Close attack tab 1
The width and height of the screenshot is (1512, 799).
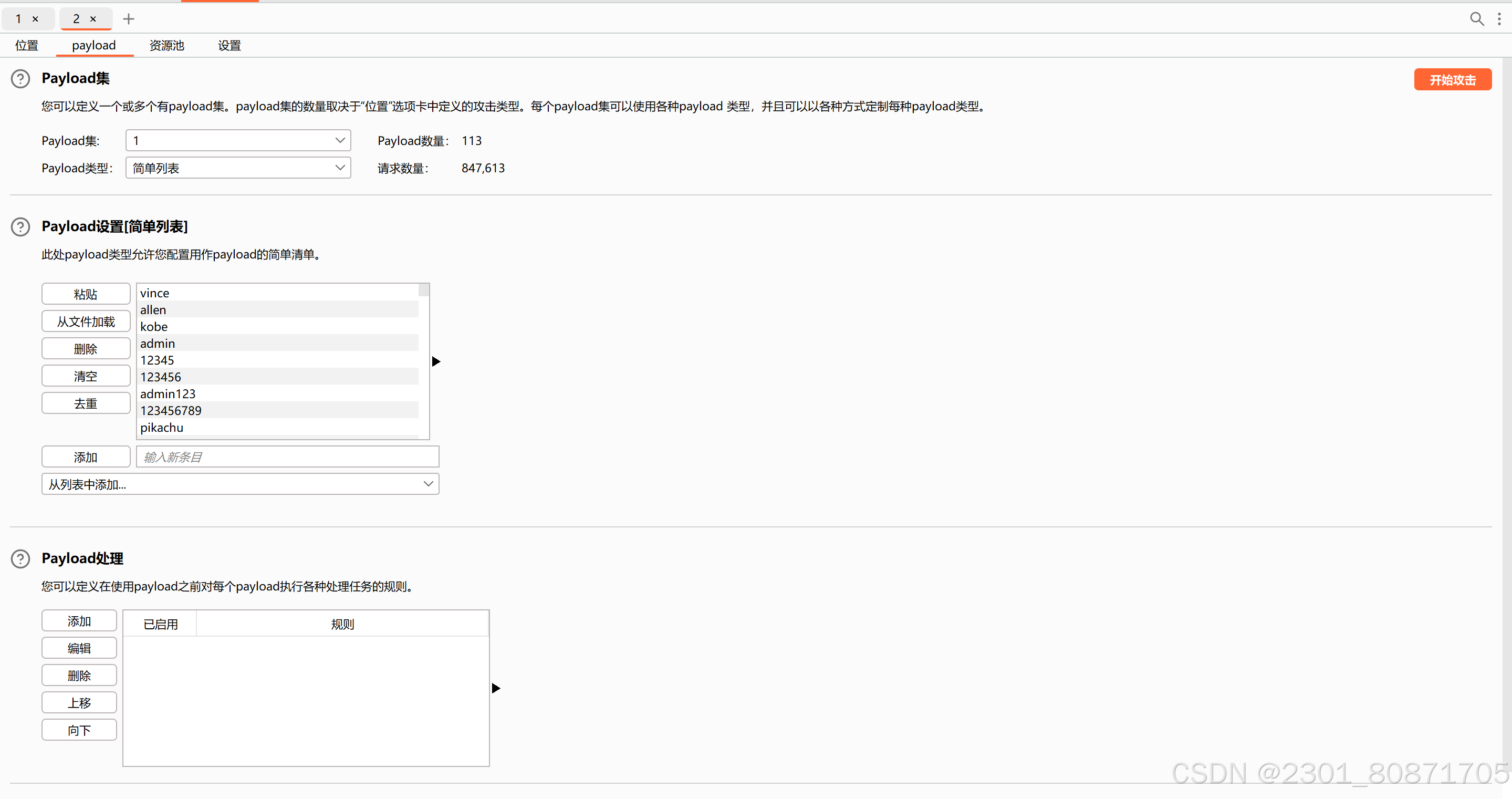pyautogui.click(x=35, y=19)
